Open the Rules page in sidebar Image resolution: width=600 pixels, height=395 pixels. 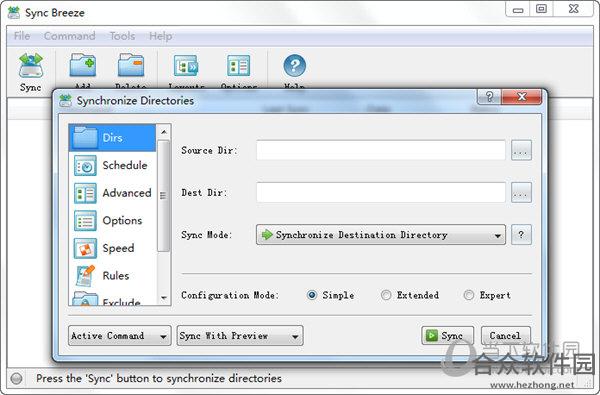click(112, 276)
